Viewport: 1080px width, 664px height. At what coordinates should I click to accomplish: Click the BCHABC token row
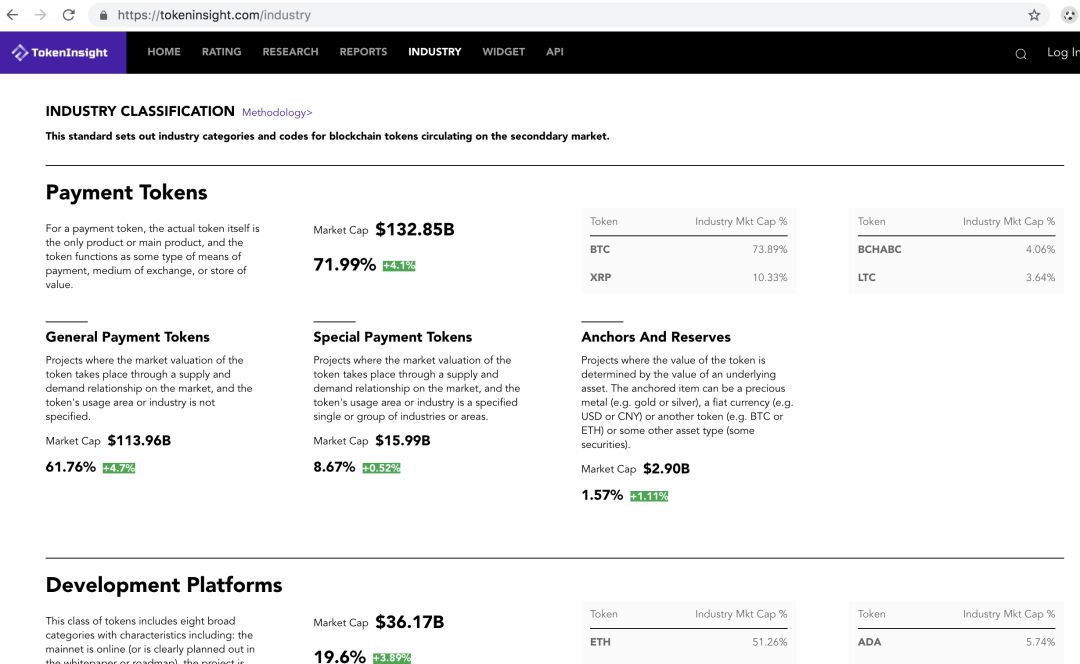pyautogui.click(x=956, y=249)
